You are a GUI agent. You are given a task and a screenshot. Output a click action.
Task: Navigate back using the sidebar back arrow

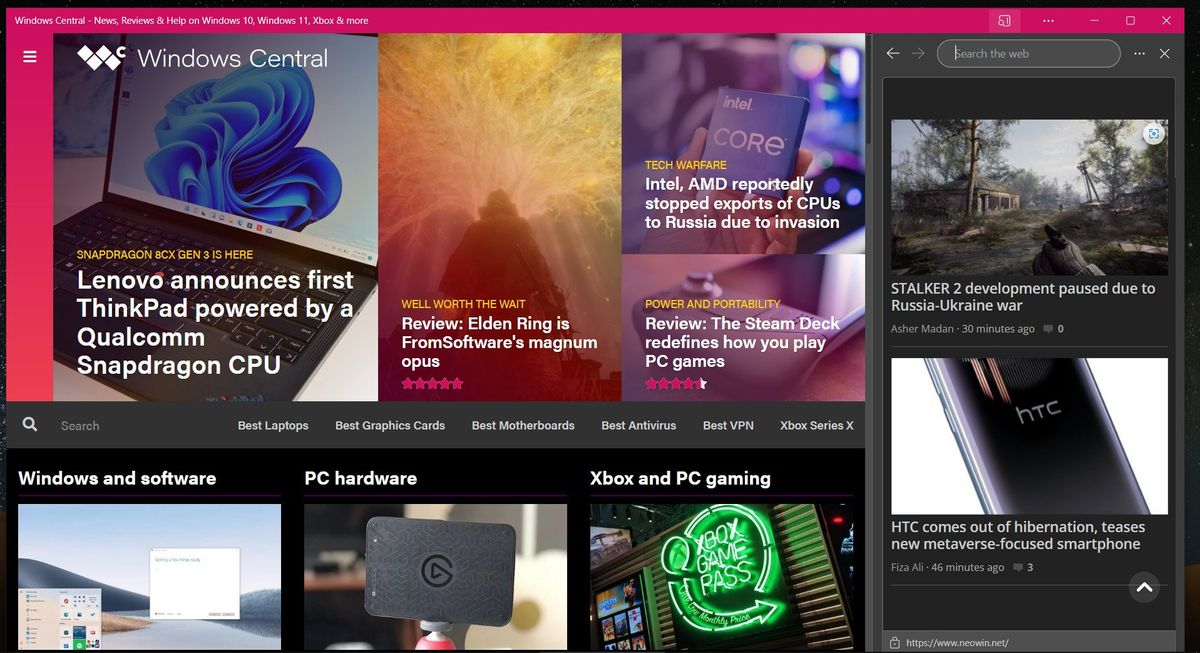coord(892,53)
